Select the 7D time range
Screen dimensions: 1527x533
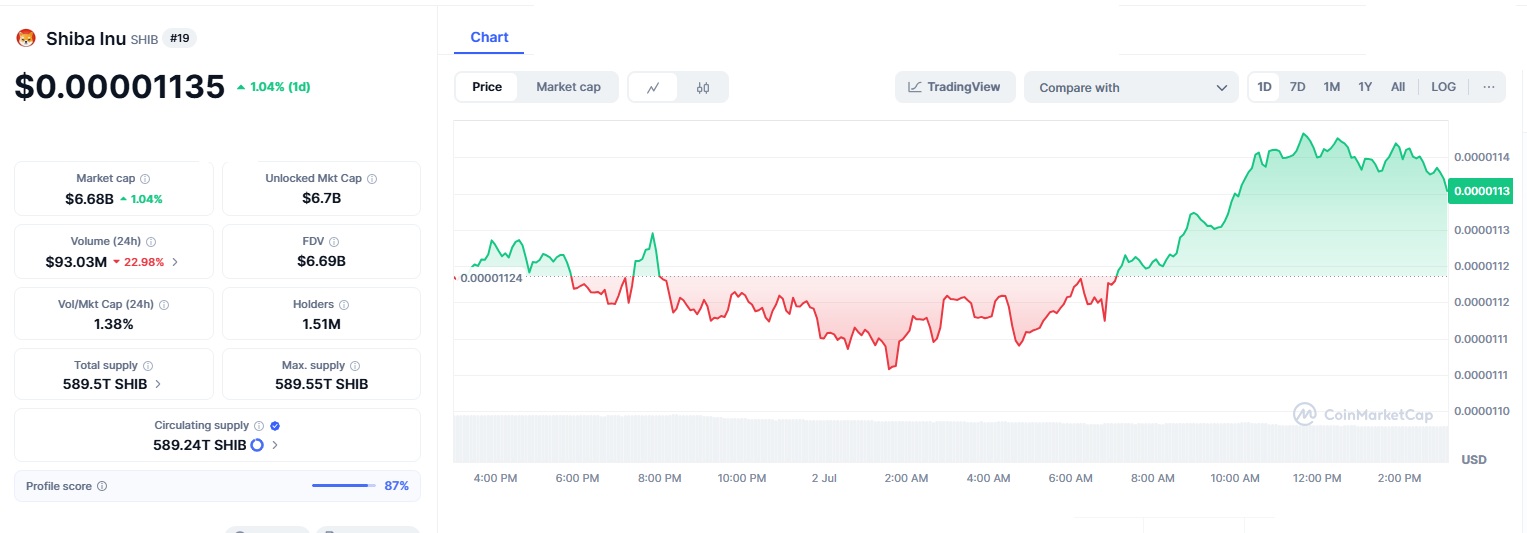click(1297, 87)
